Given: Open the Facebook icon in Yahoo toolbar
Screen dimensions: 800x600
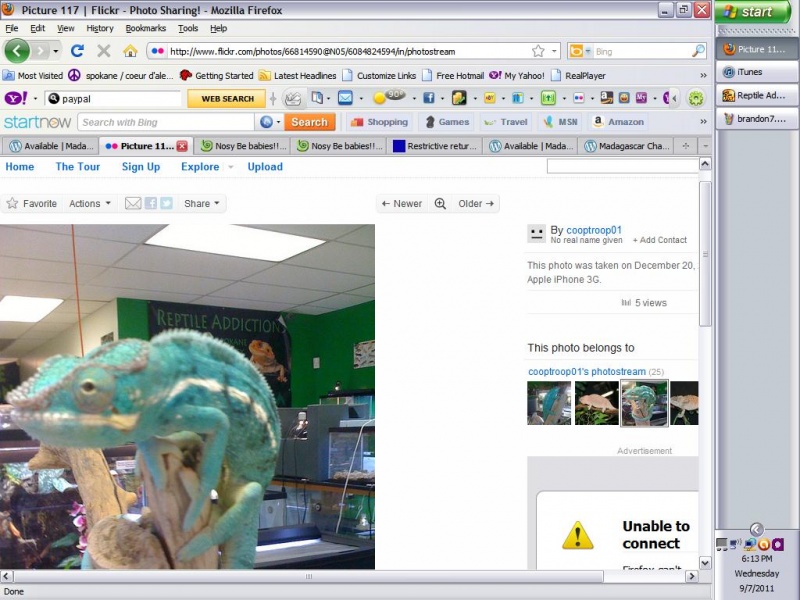Looking at the screenshot, I should click(429, 97).
